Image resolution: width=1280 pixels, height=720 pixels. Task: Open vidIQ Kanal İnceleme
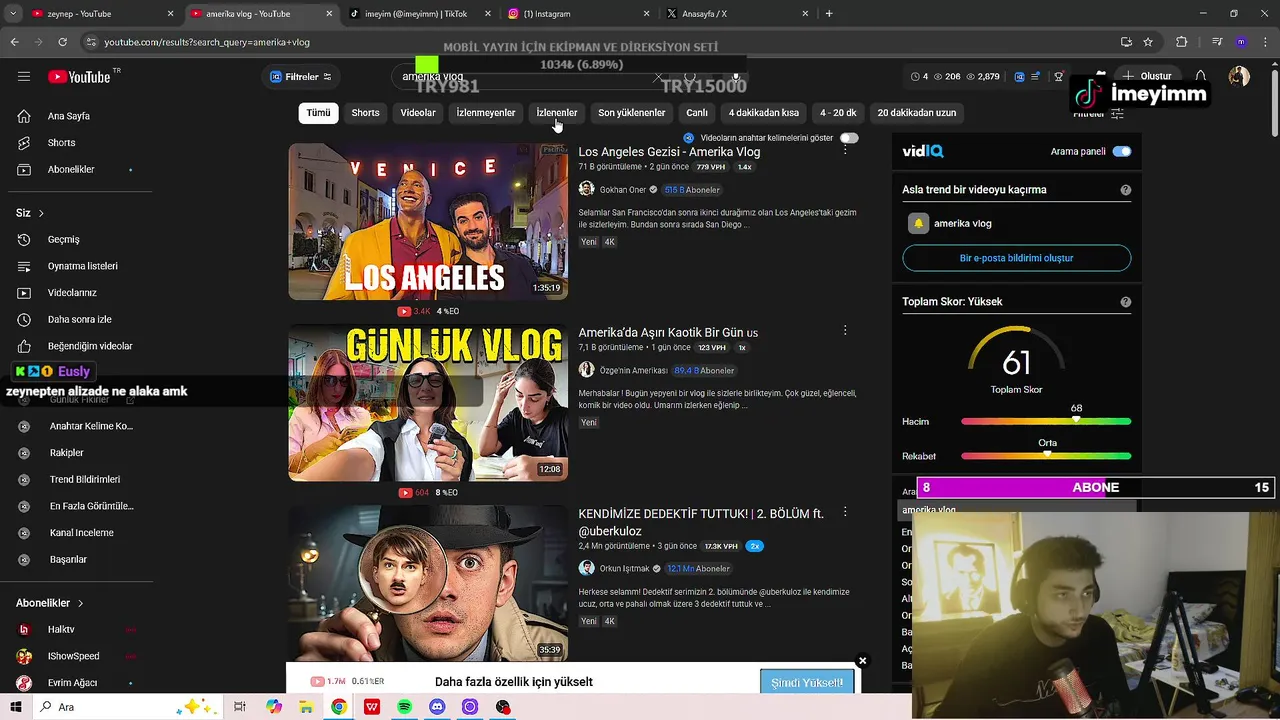[82, 533]
